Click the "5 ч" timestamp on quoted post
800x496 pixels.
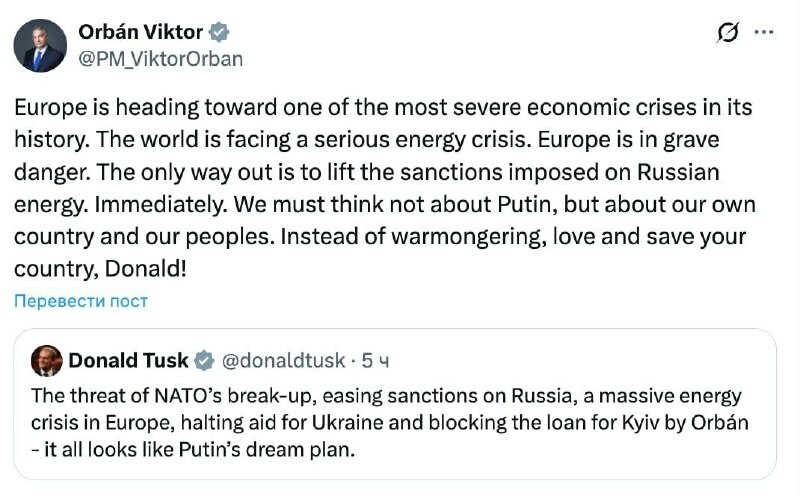point(374,360)
